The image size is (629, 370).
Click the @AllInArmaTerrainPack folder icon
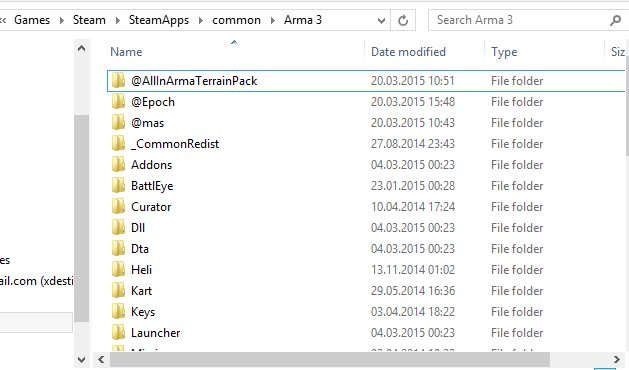(118, 81)
